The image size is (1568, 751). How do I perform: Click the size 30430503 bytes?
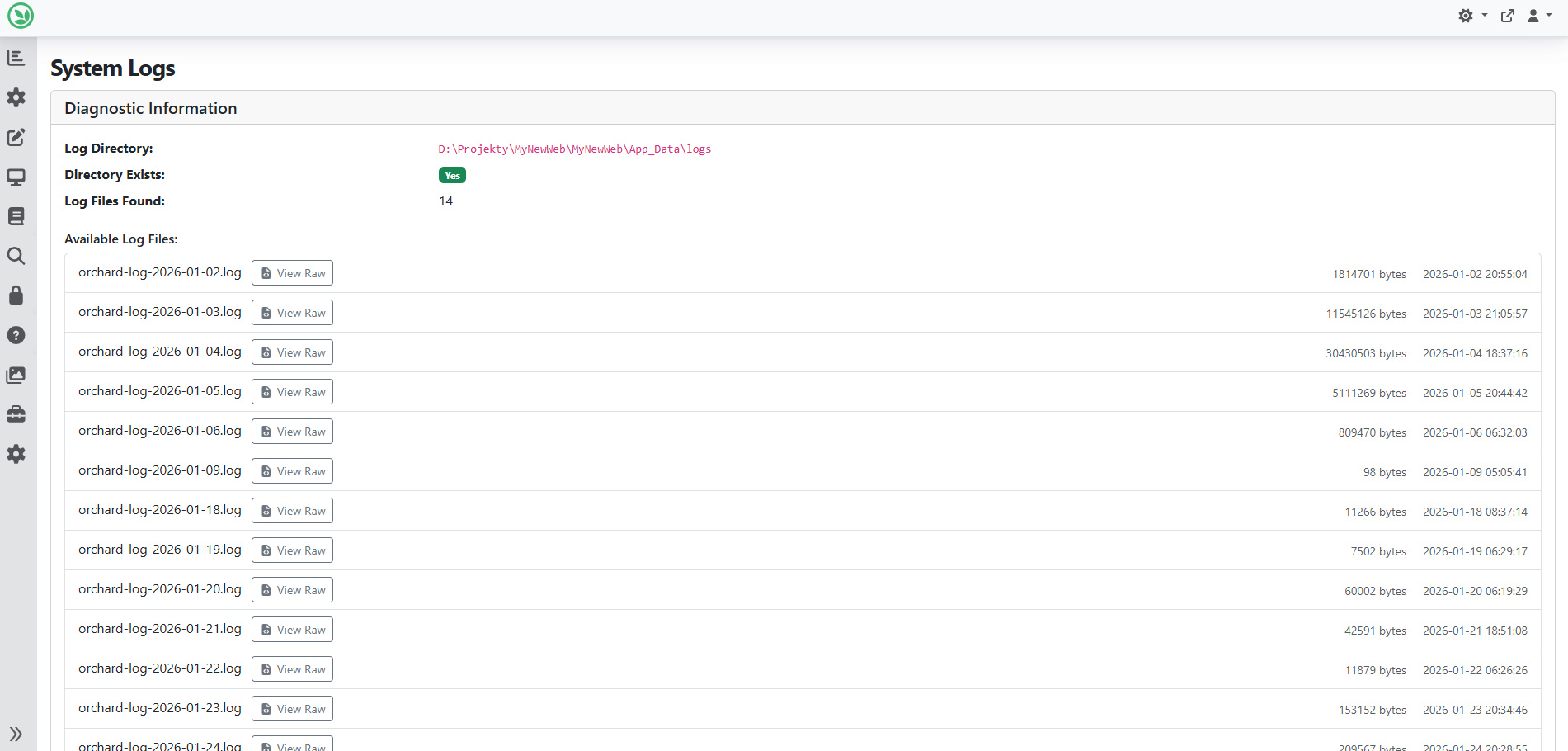(x=1366, y=353)
